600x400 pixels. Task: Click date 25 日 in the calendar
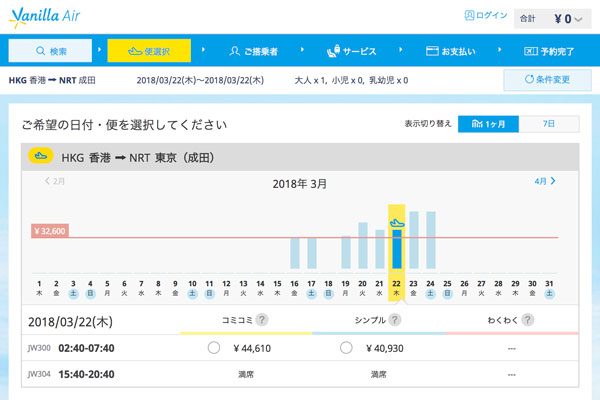(447, 288)
